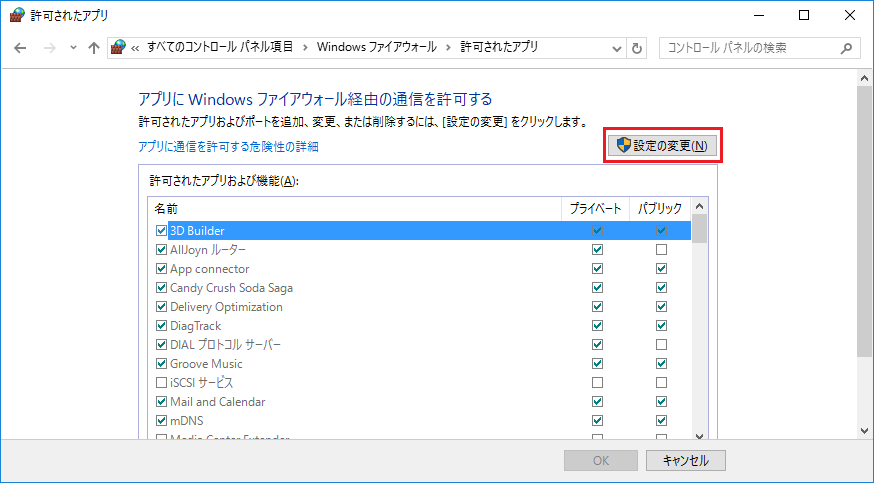This screenshot has height=483, width=874.
Task: Click window scrollbar up arrow
Action: pos(865,79)
